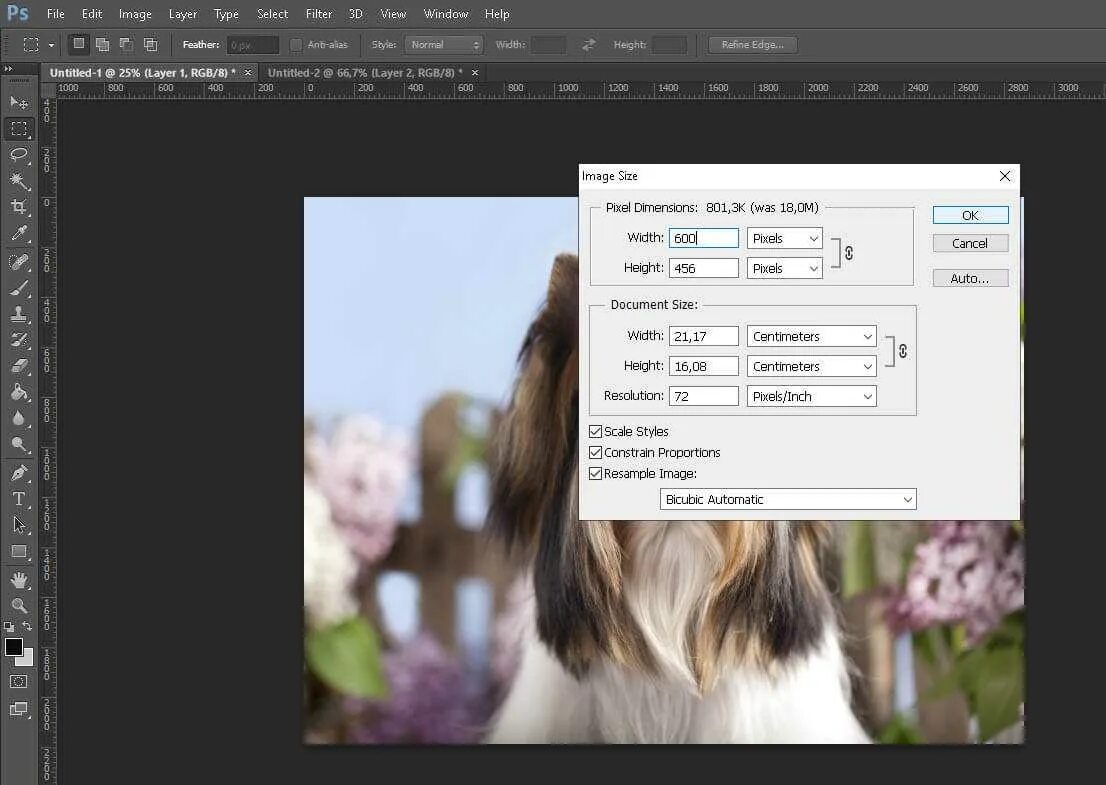Click the black foreground color swatch
1106x785 pixels.
[x=13, y=647]
